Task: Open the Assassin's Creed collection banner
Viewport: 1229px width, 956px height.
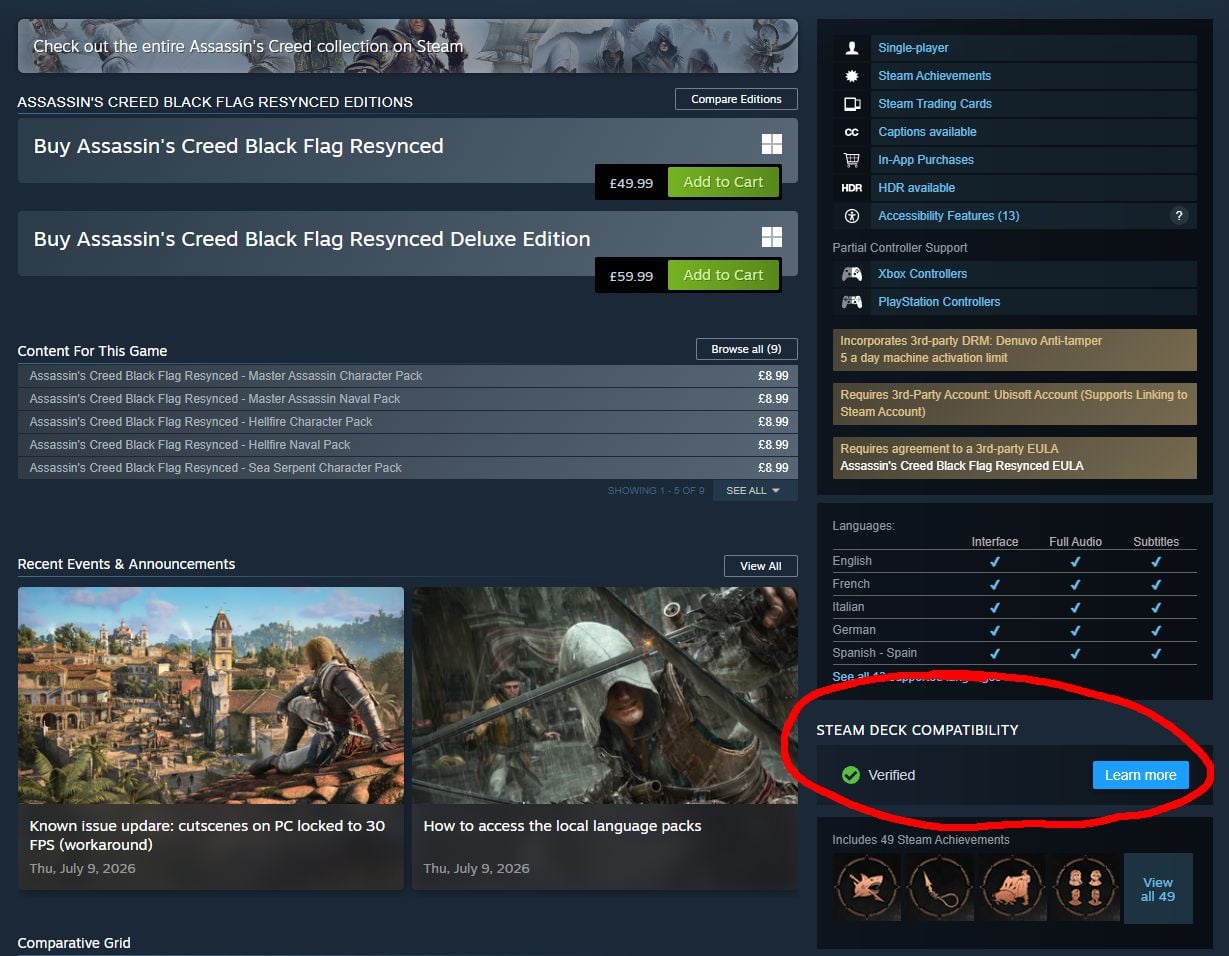Action: (408, 46)
